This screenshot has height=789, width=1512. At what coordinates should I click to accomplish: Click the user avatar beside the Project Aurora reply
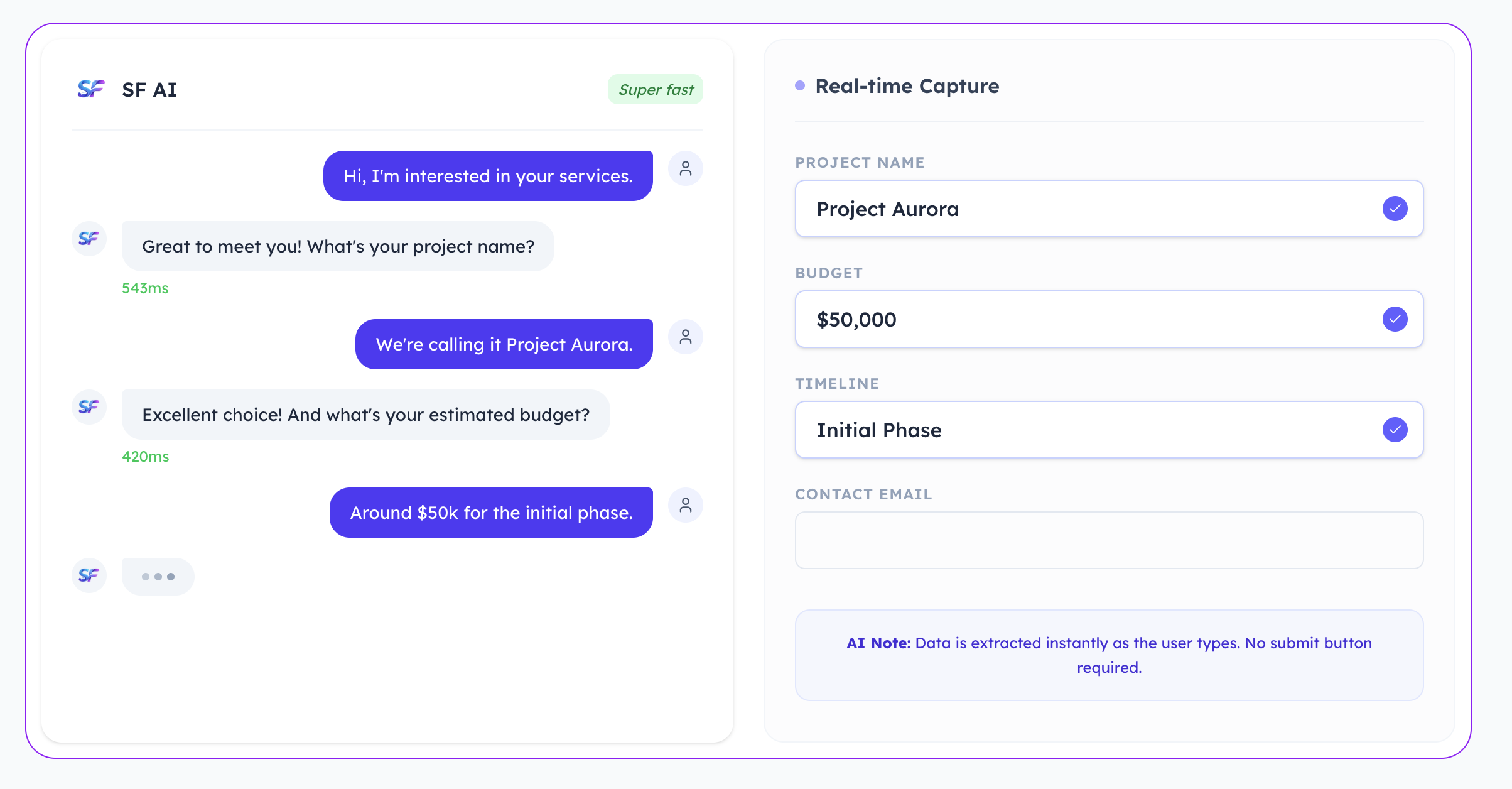685,337
